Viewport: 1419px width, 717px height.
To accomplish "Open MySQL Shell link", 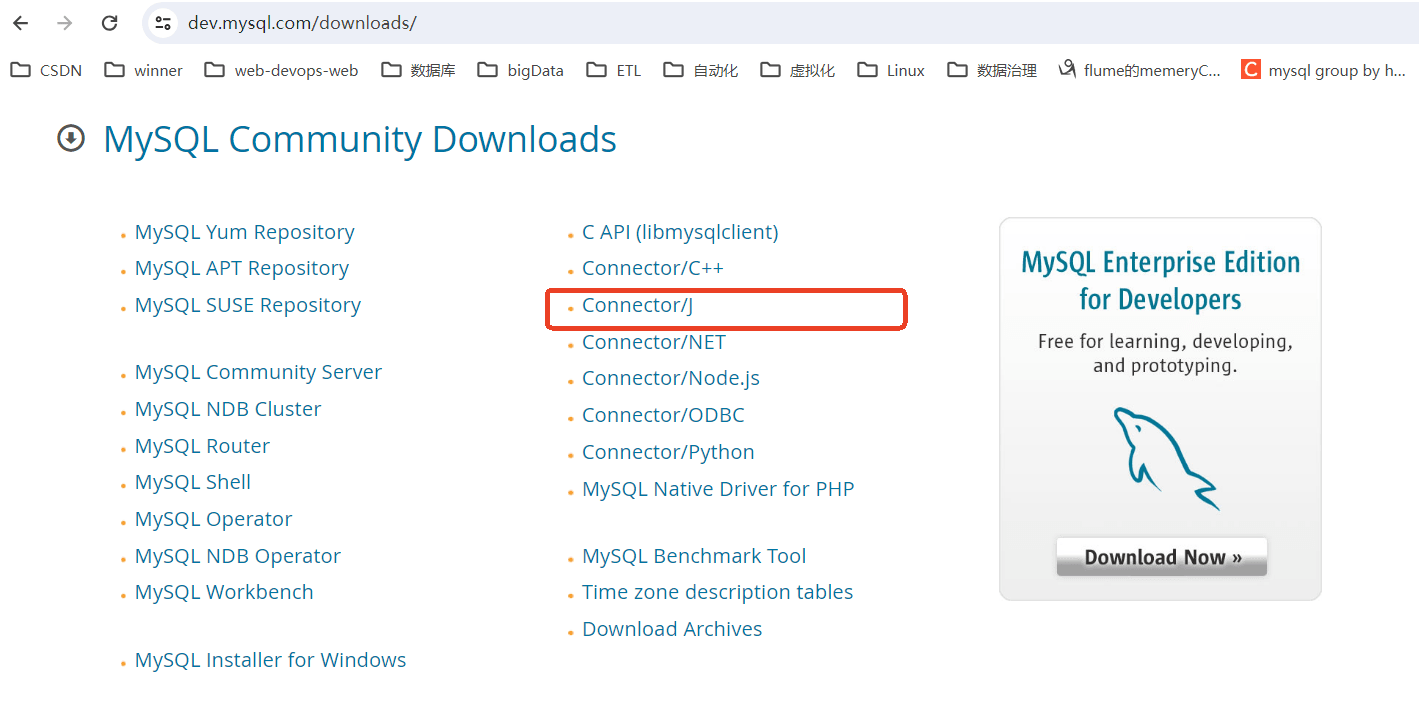I will click(x=193, y=482).
